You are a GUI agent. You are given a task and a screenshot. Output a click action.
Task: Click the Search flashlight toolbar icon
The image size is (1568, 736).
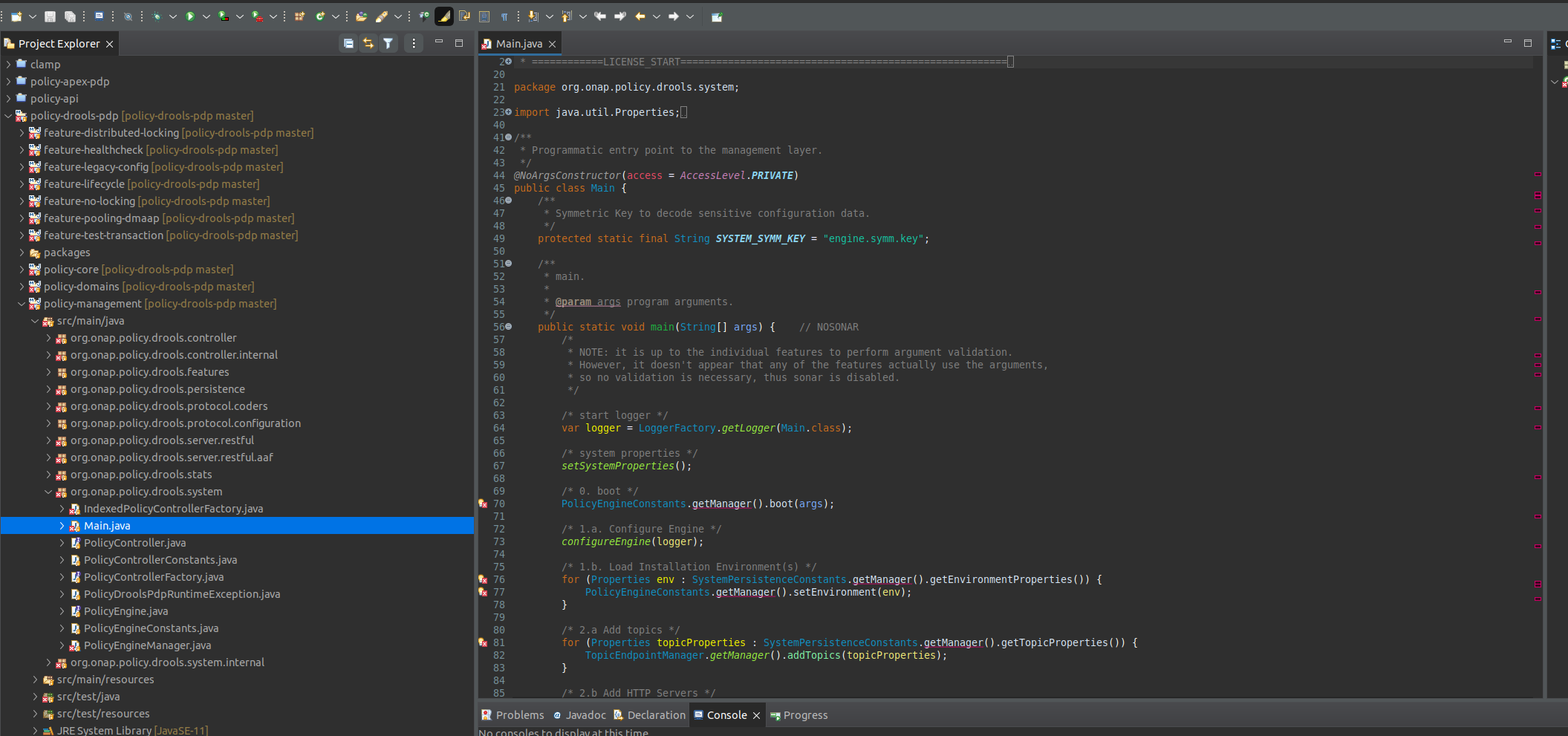coord(382,16)
